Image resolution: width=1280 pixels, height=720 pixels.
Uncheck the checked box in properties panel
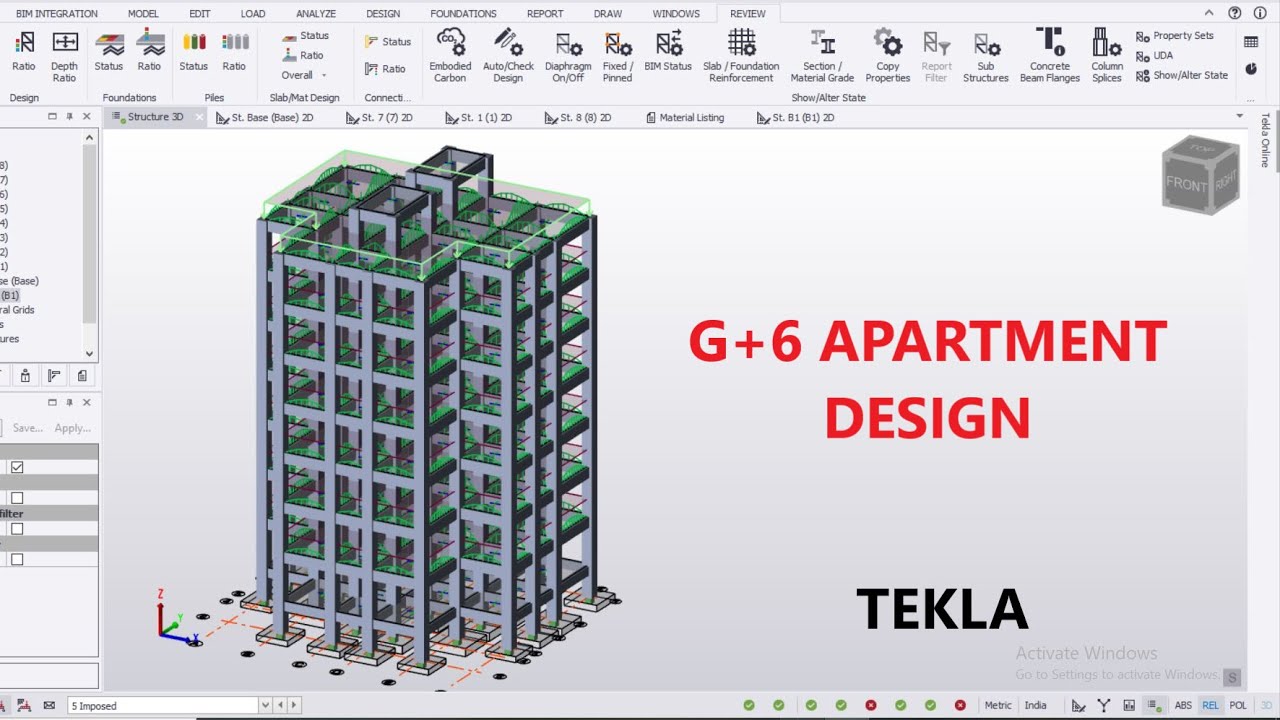[x=17, y=467]
